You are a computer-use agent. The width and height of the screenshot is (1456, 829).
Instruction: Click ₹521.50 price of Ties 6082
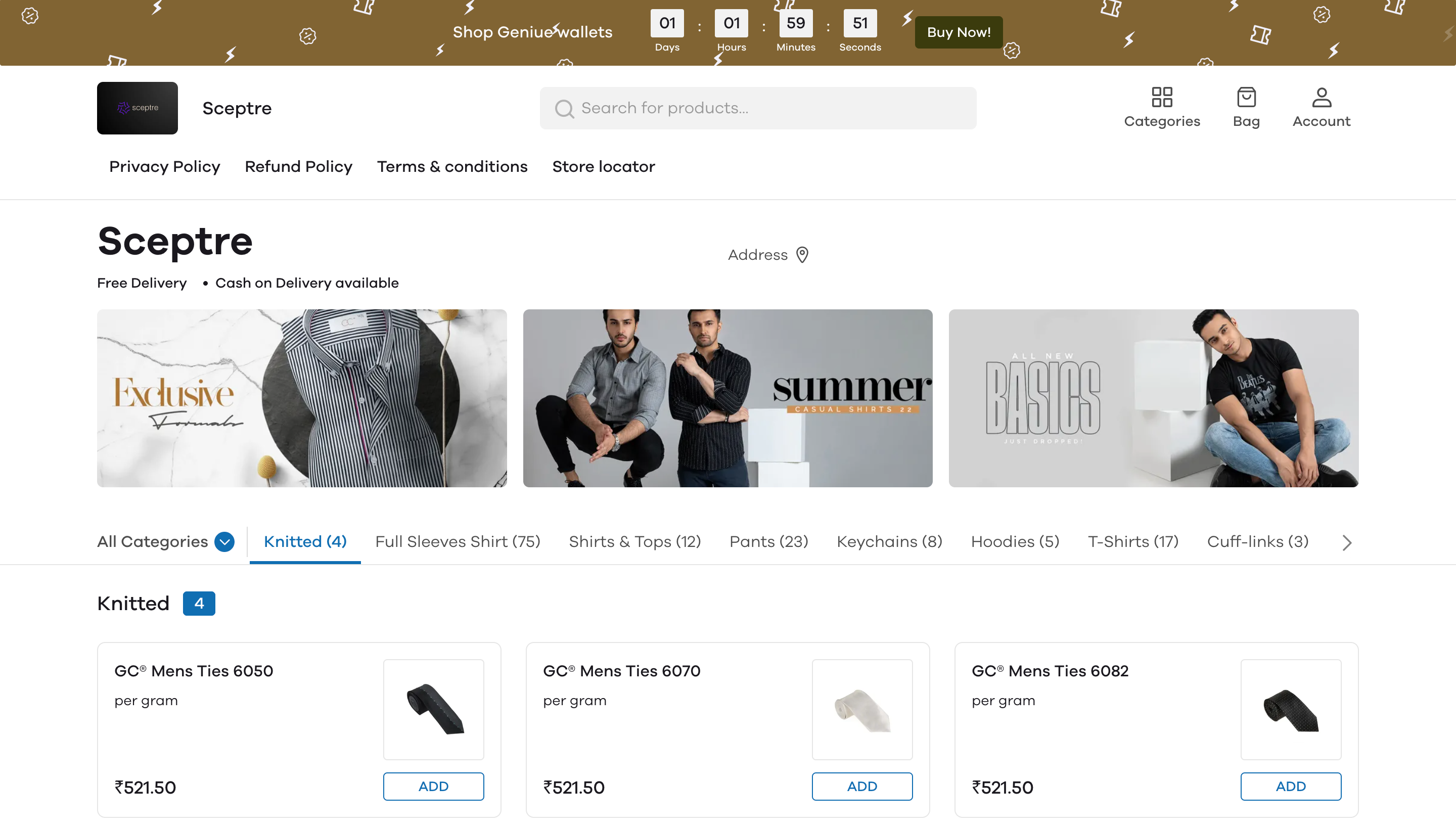[1003, 788]
